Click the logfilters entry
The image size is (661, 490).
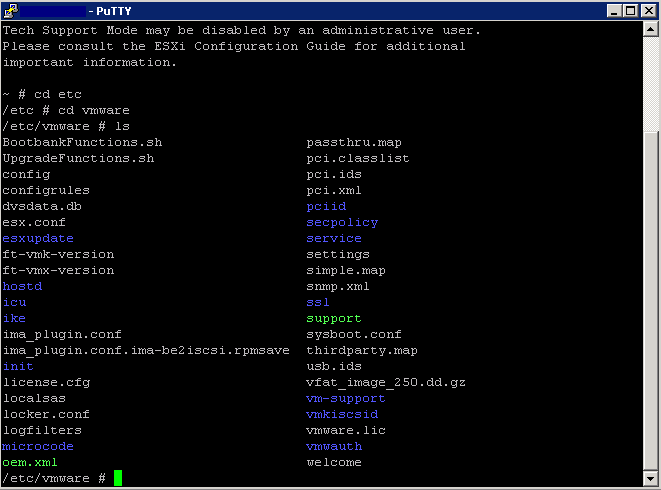pyautogui.click(x=42, y=431)
